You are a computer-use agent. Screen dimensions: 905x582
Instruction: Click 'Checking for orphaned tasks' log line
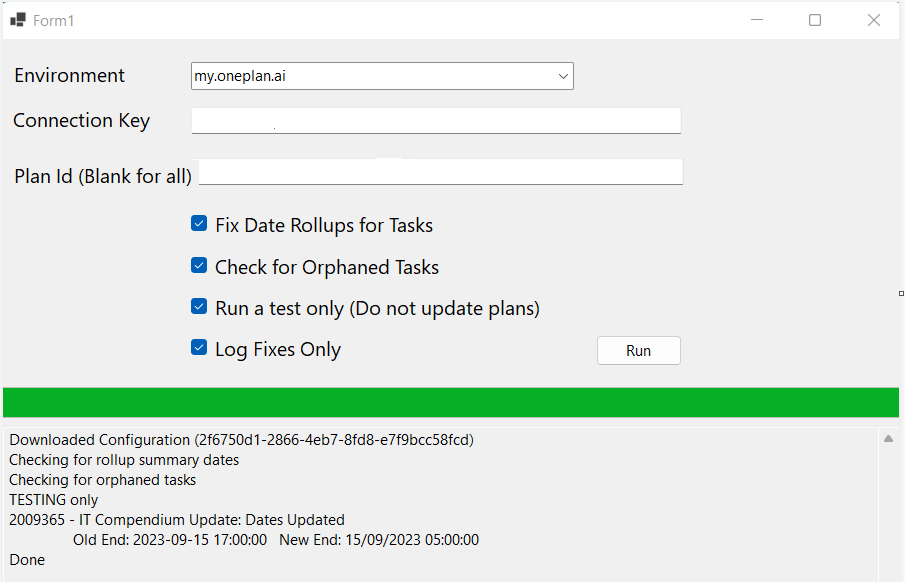pos(103,480)
